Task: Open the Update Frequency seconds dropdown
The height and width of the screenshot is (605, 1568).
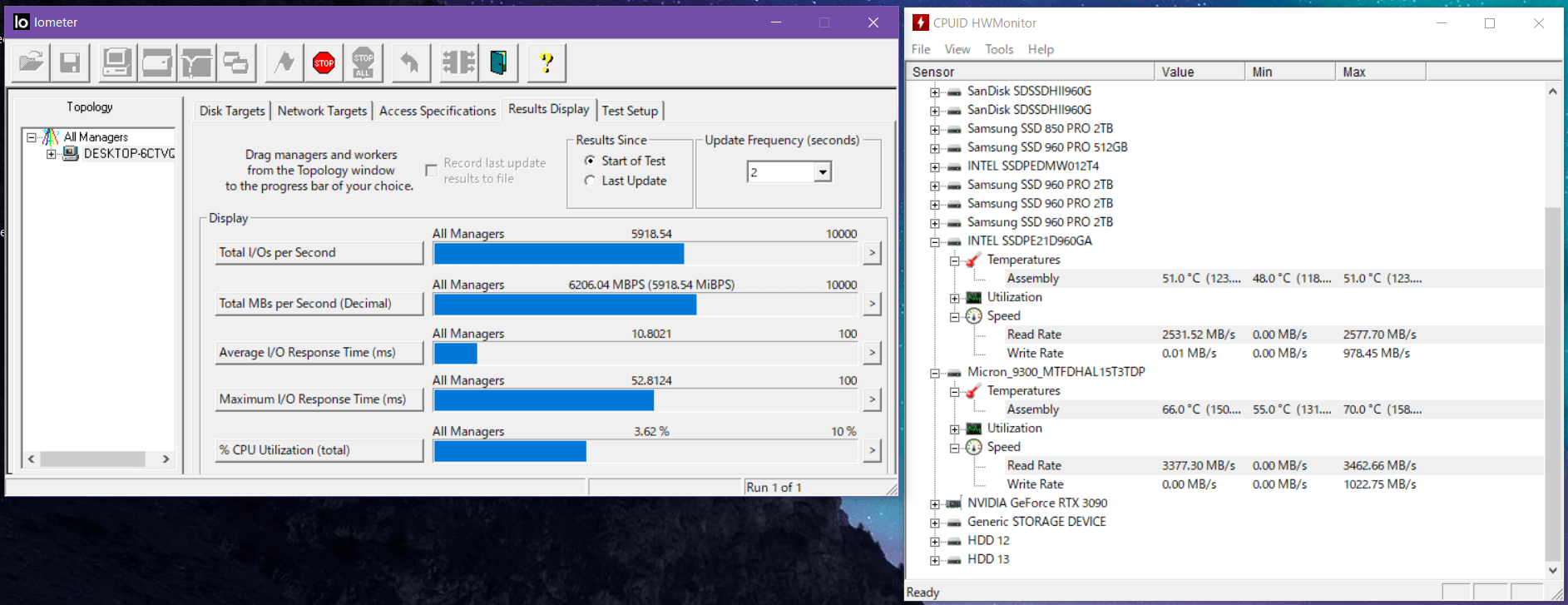Action: (822, 172)
